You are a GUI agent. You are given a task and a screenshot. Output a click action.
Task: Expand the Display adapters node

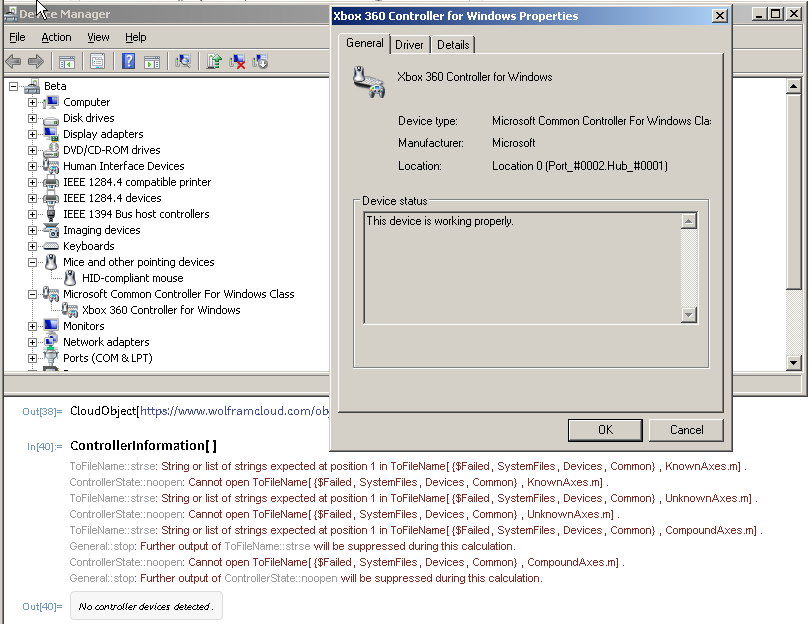click(x=32, y=135)
